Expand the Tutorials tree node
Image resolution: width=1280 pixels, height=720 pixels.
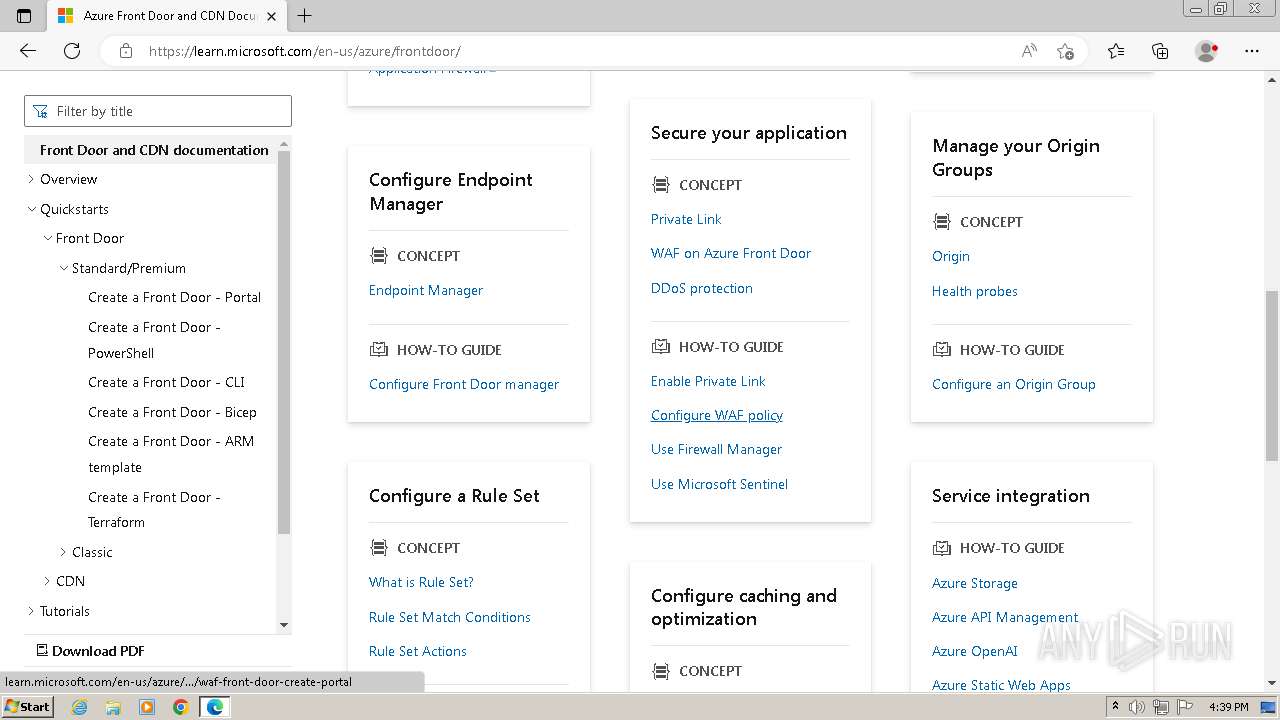(31, 611)
